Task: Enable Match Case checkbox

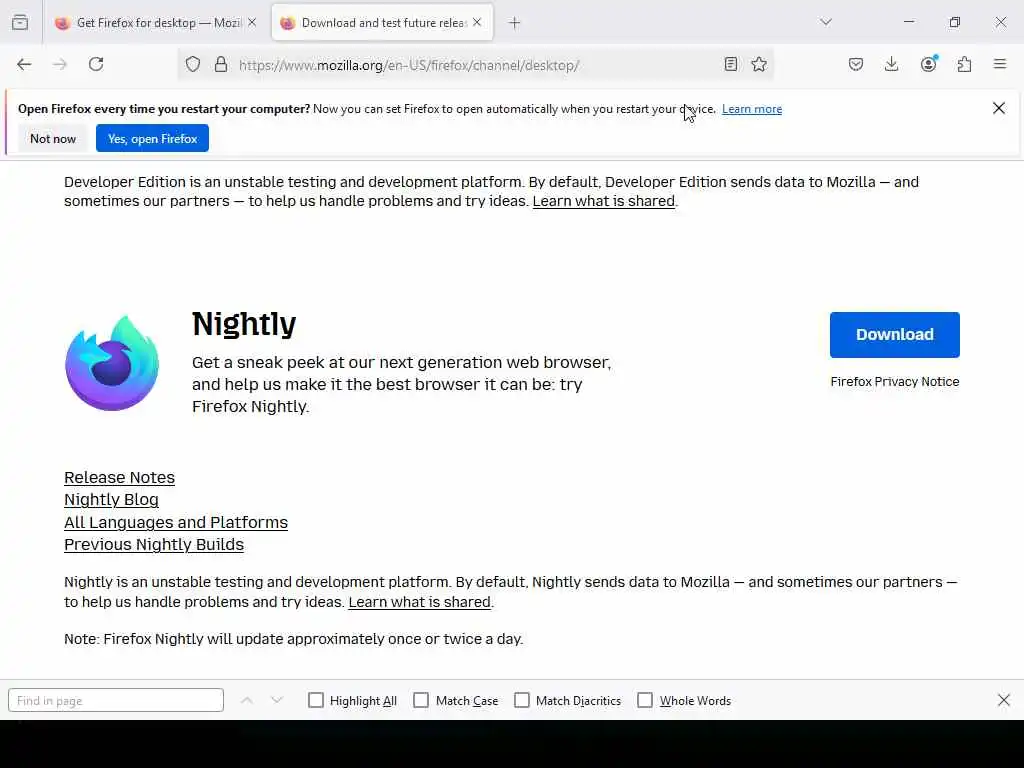Action: (x=421, y=700)
